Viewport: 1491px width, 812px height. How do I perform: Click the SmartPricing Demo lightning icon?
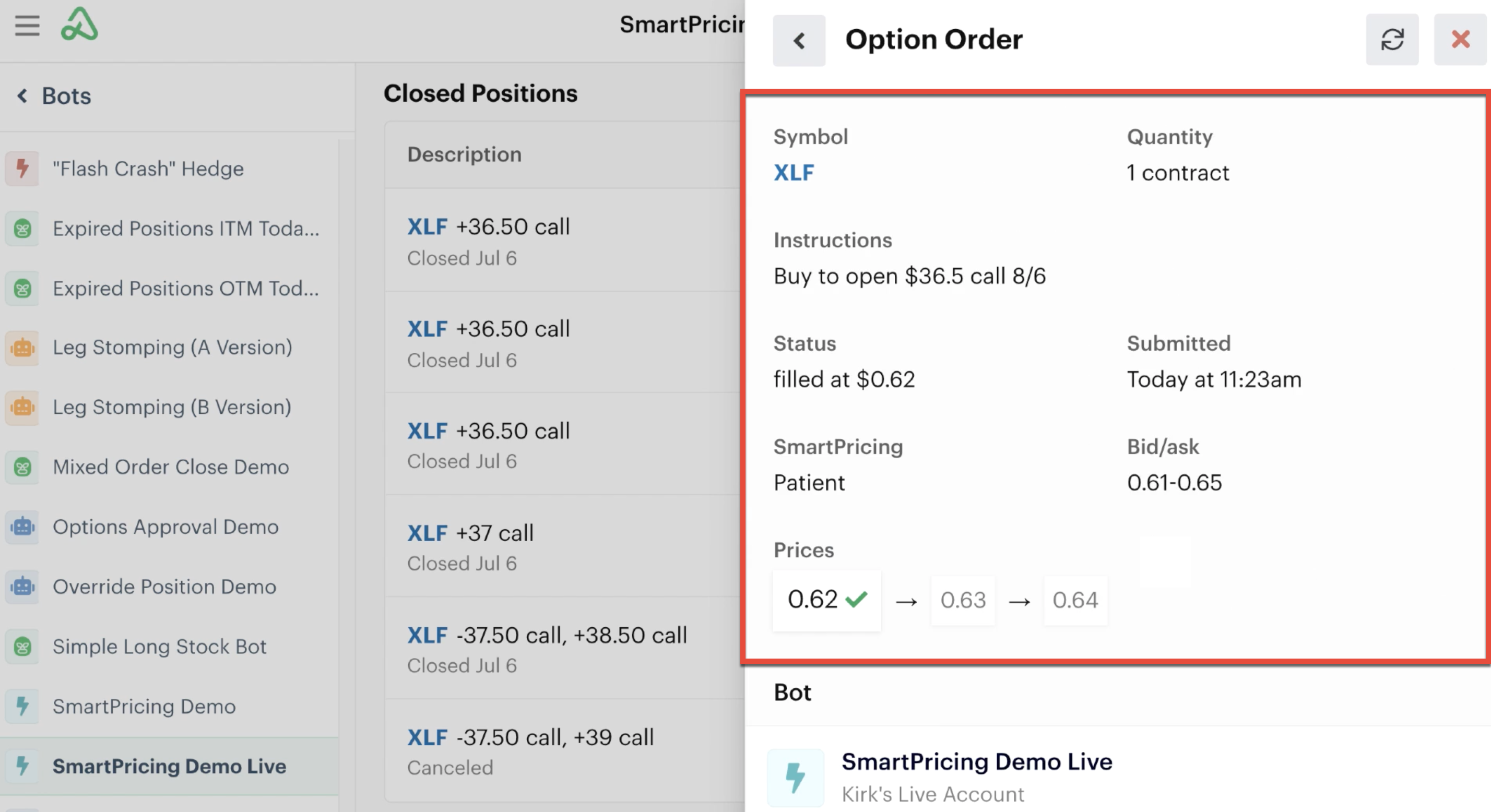point(22,706)
